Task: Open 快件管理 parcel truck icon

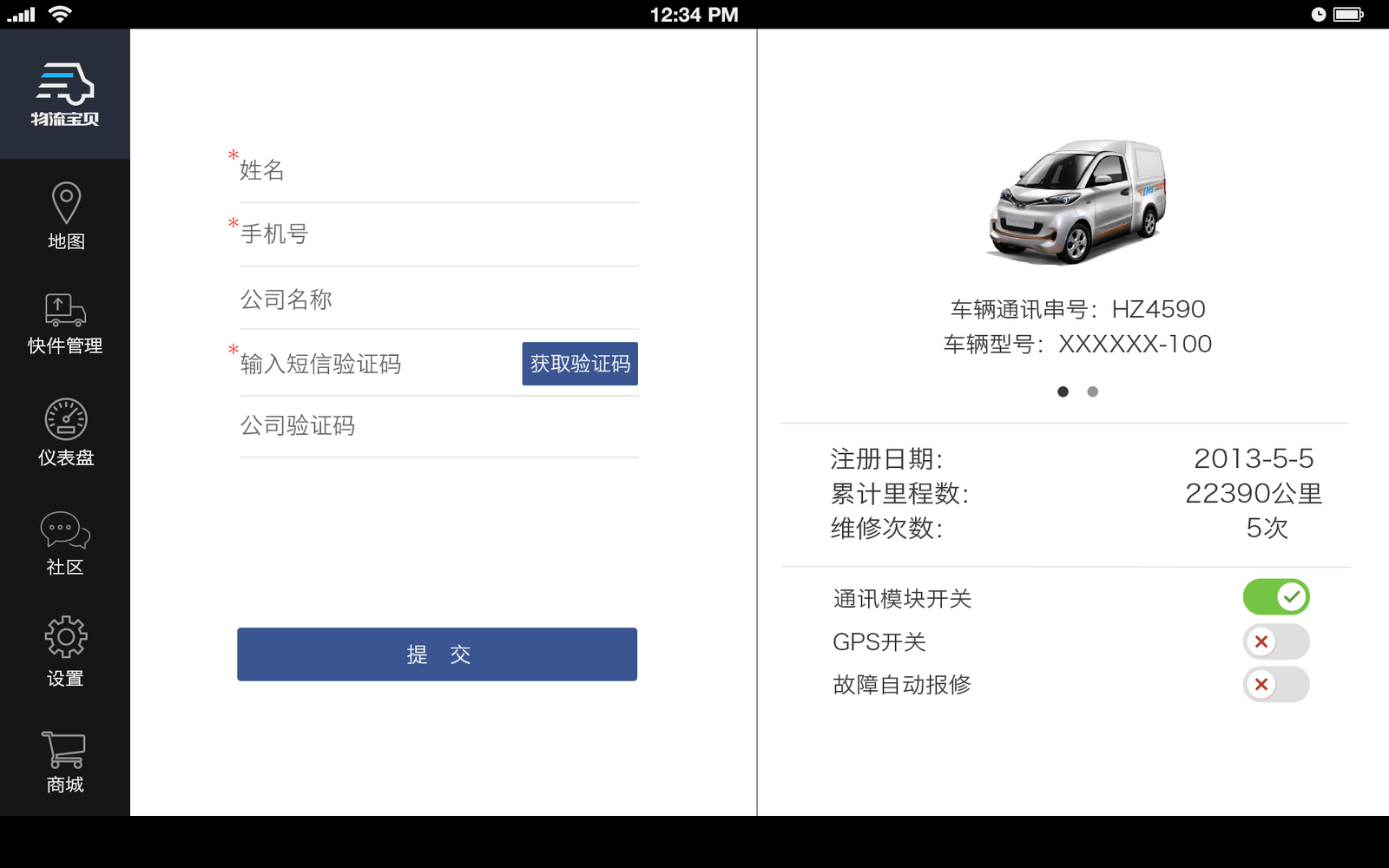Action: coord(65,311)
